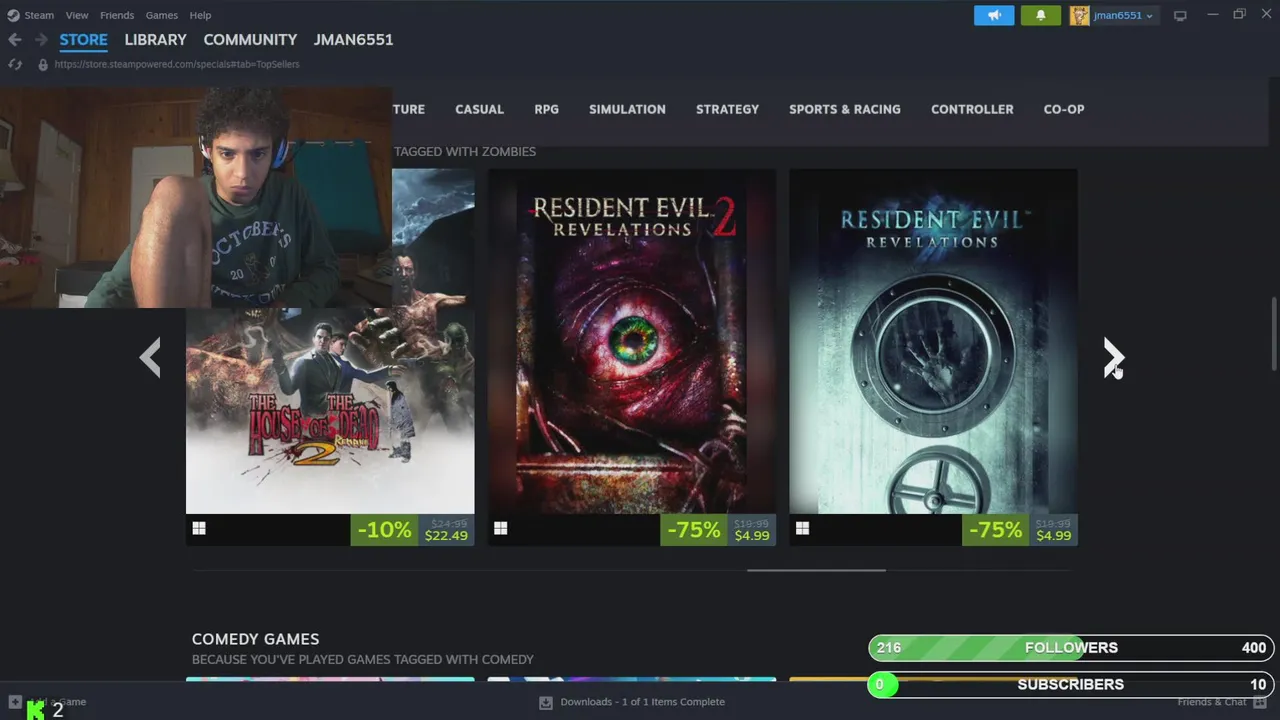Open the CASUAL category
This screenshot has width=1280, height=720.
479,109
